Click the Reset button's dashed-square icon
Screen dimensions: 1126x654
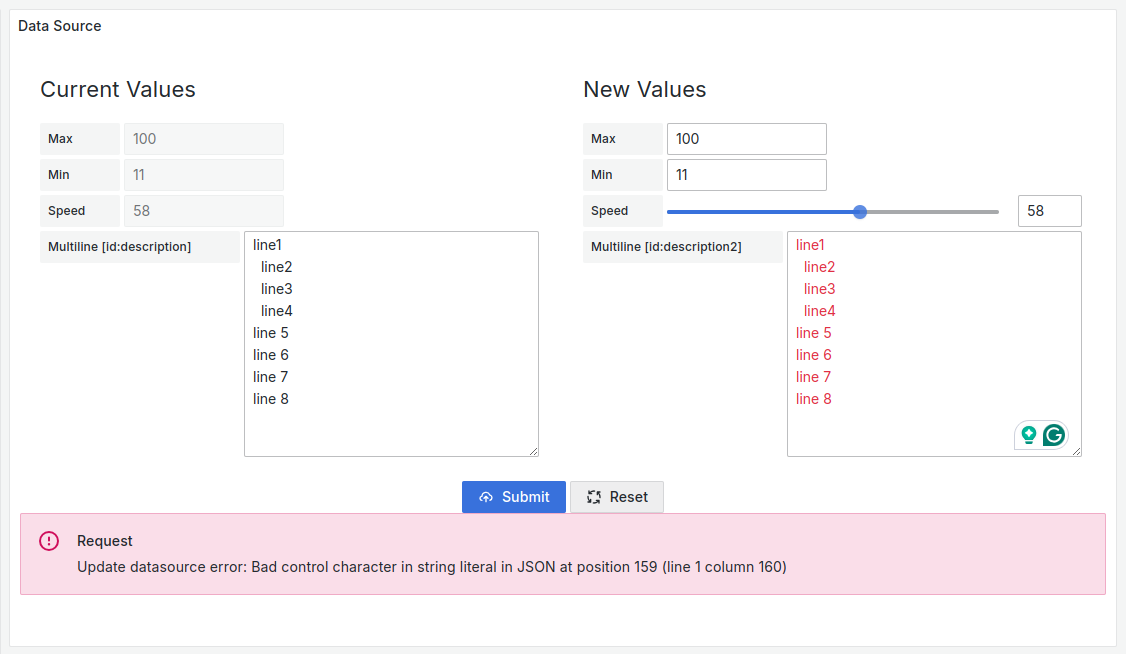(594, 497)
